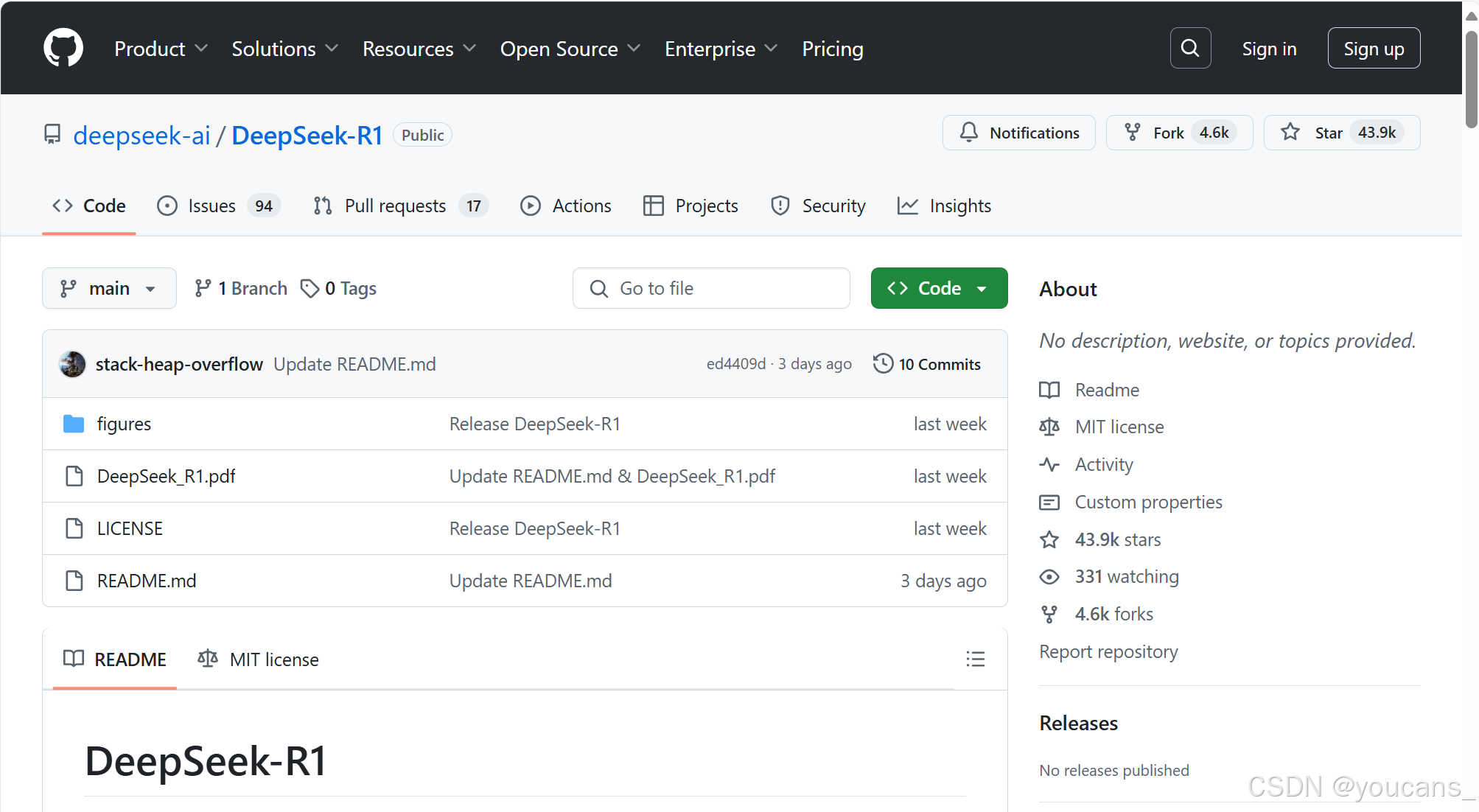
Task: Open the main branch selector dropdown
Action: coord(109,288)
